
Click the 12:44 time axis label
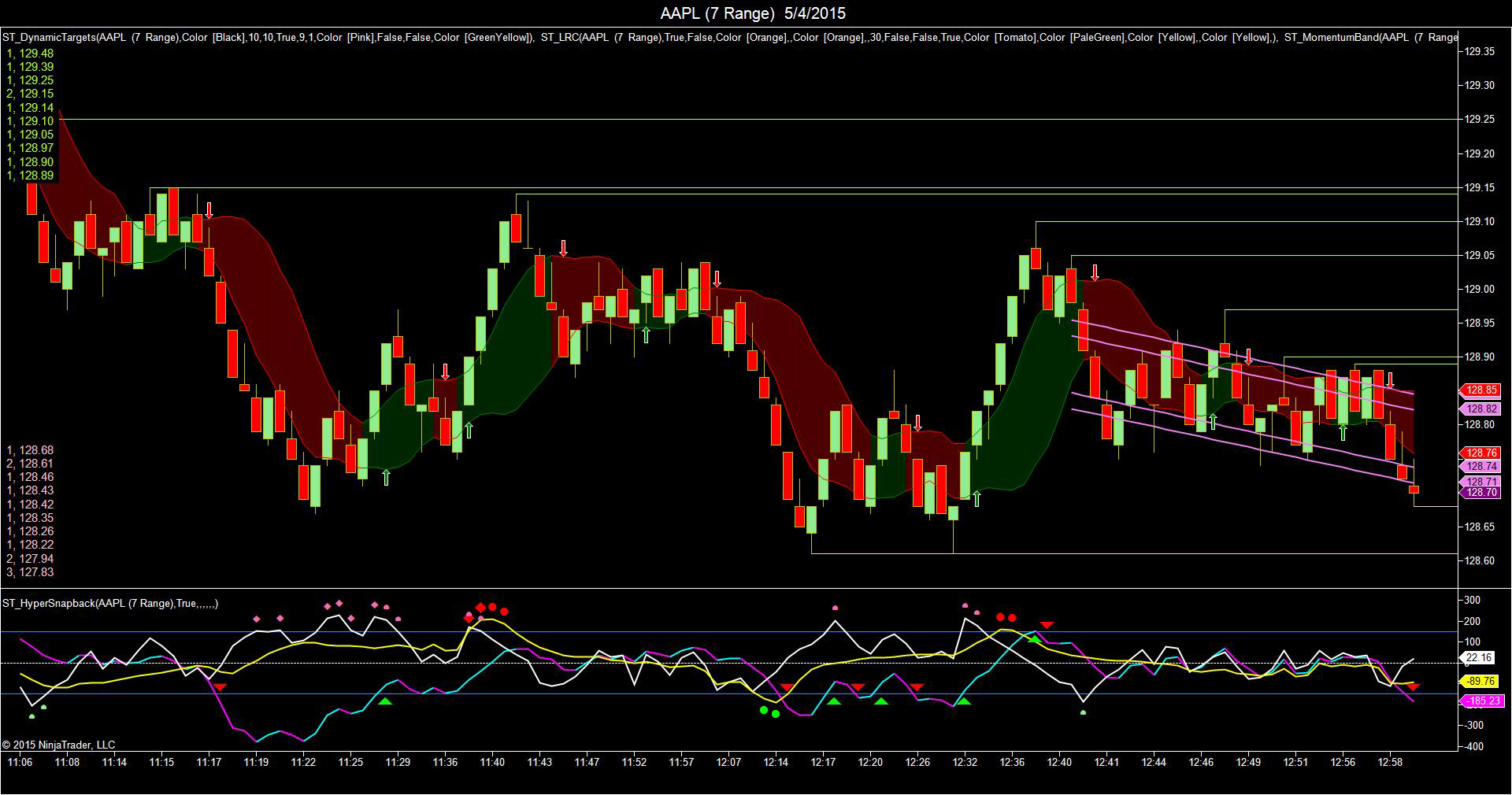[x=1154, y=763]
